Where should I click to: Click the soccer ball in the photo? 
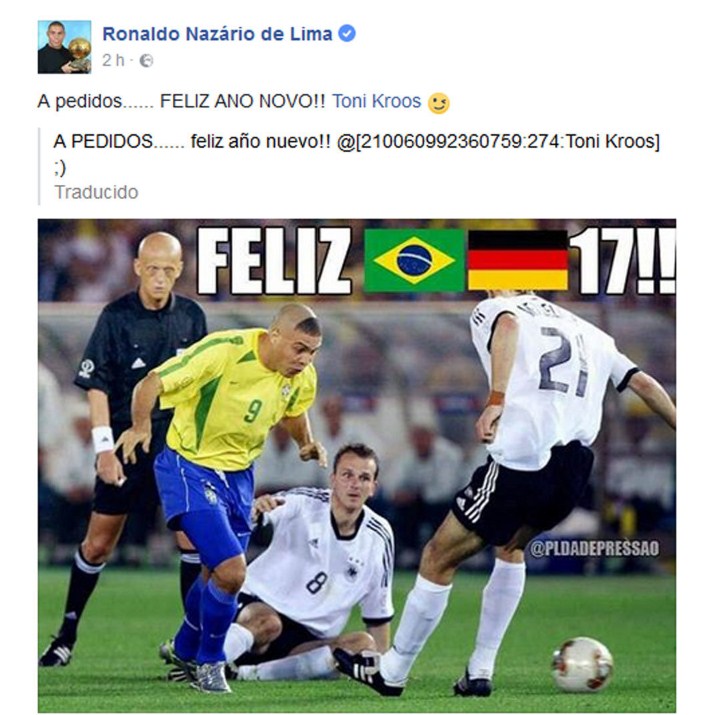point(582,664)
